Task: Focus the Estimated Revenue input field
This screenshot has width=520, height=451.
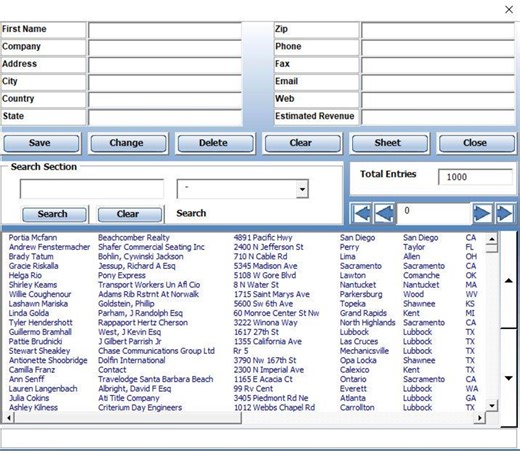Action: pos(438,117)
